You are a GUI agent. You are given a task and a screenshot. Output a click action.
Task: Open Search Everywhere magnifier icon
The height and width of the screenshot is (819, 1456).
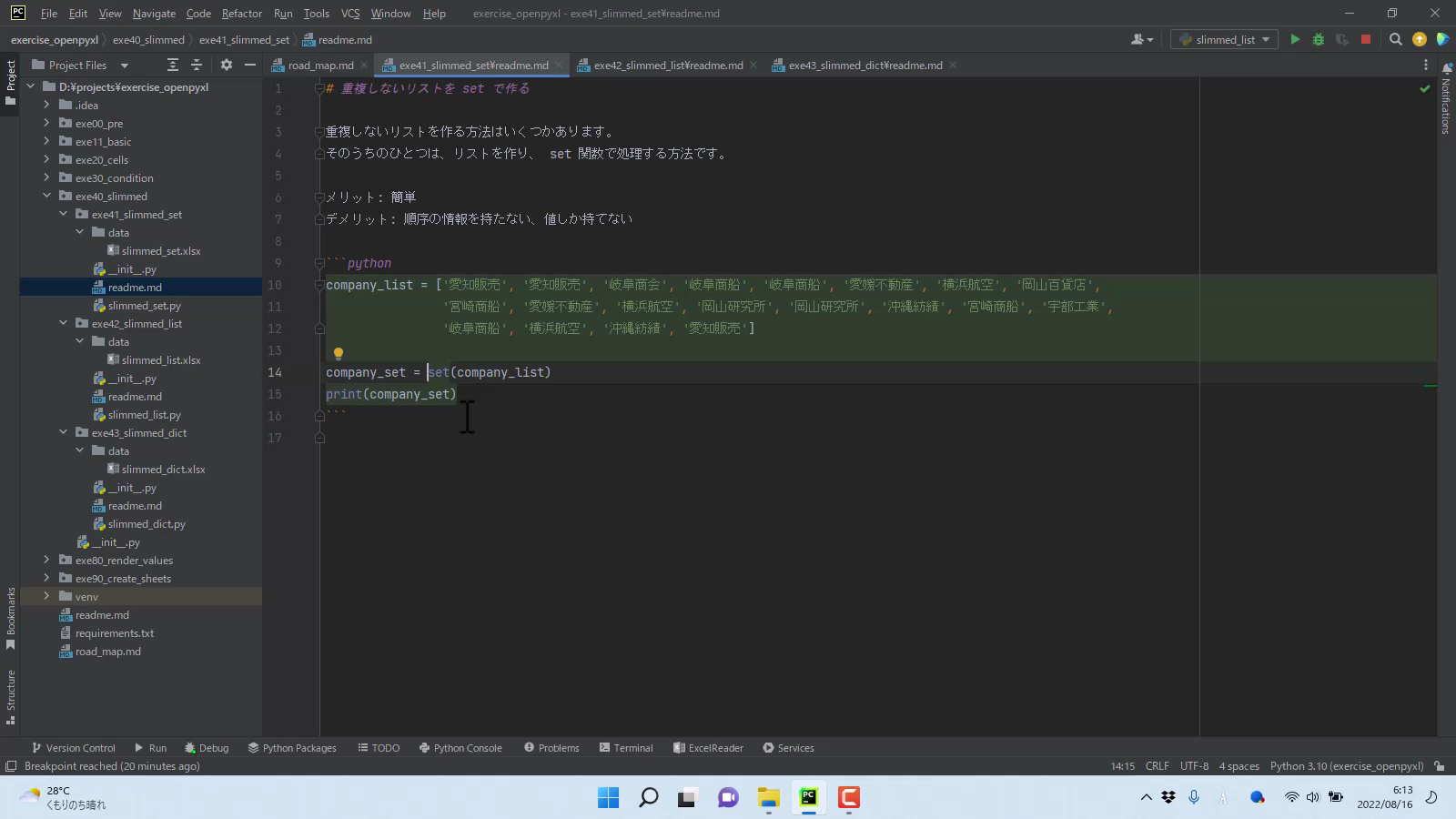1395,39
